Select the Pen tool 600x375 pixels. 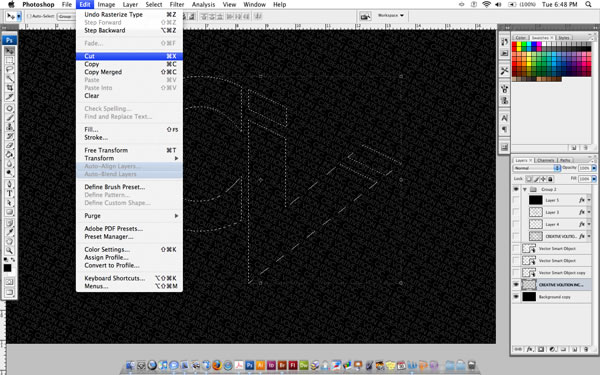pos(10,184)
